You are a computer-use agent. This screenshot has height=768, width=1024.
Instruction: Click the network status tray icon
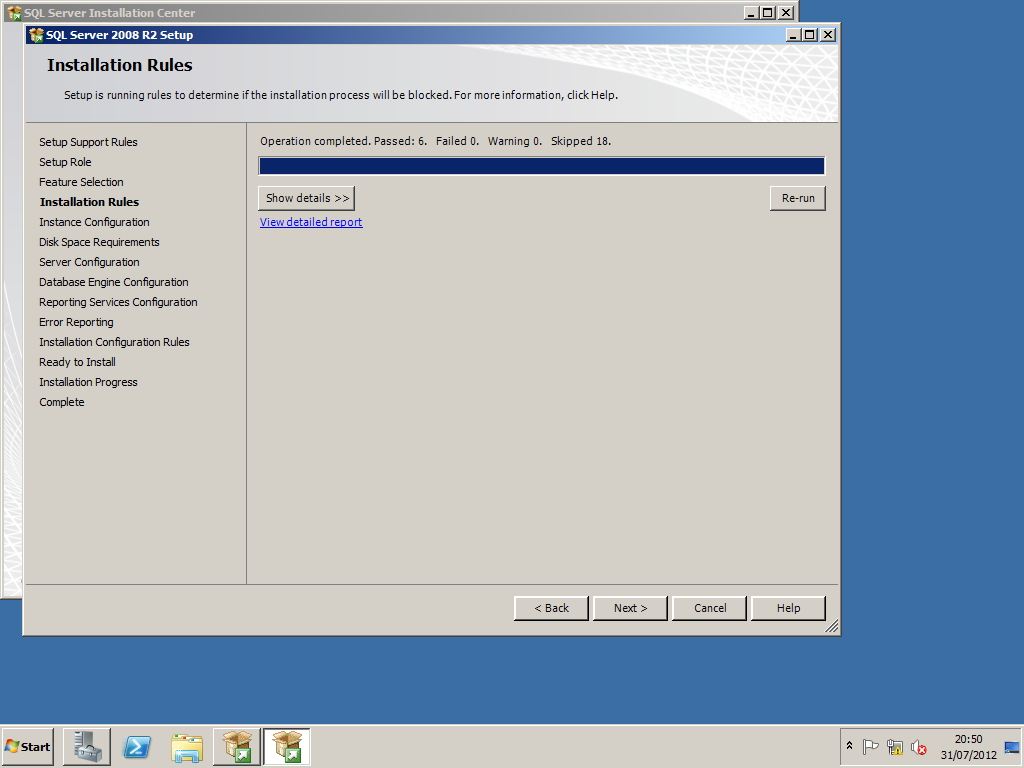point(895,746)
